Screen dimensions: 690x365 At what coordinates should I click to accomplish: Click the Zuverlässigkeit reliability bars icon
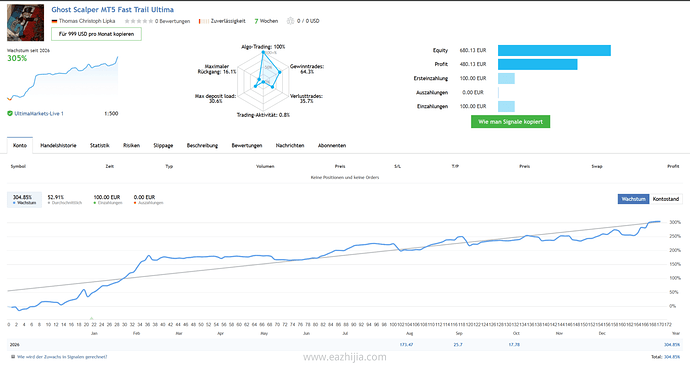(204, 21)
